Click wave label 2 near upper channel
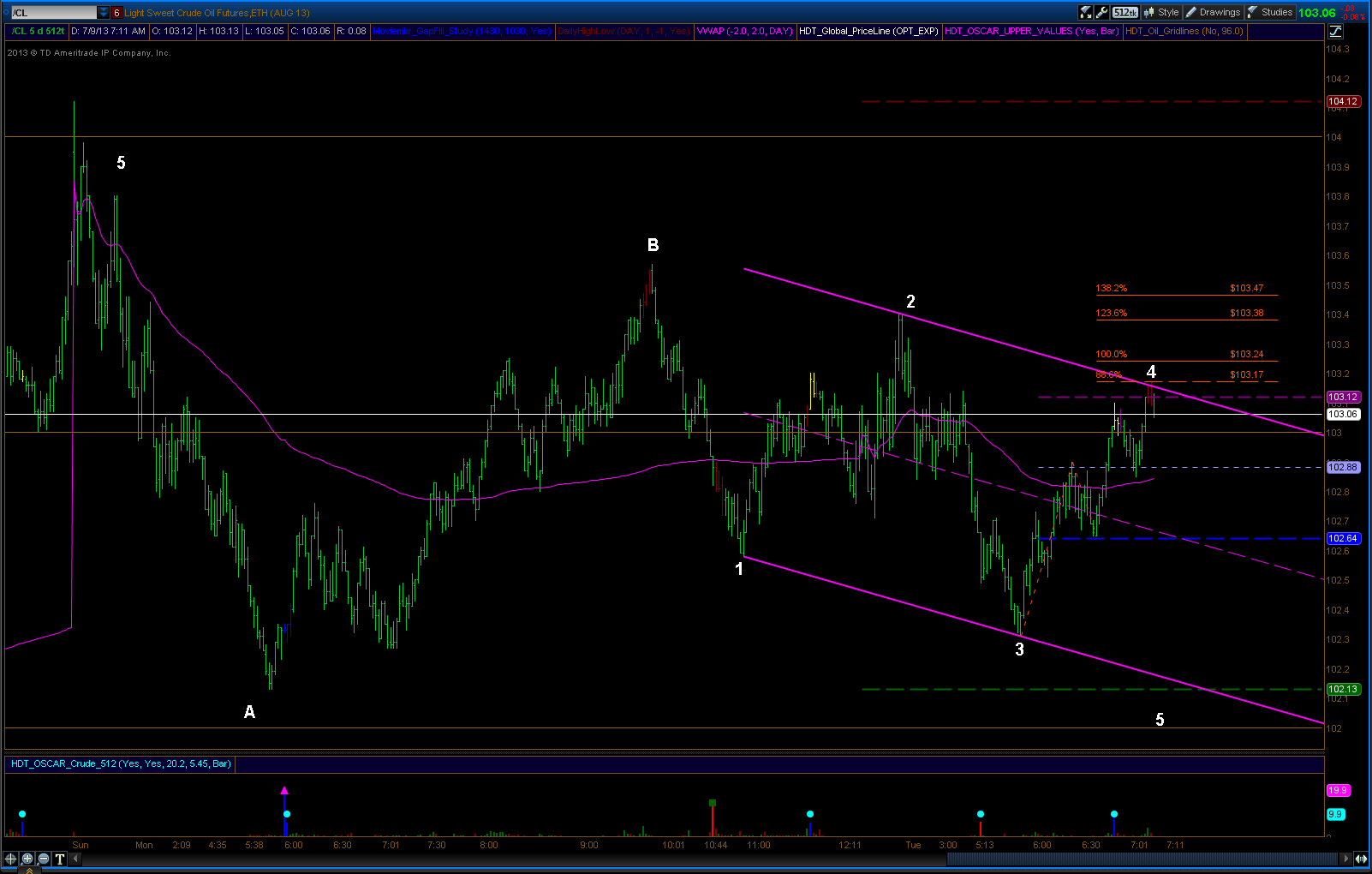The image size is (1372, 874). 910,301
